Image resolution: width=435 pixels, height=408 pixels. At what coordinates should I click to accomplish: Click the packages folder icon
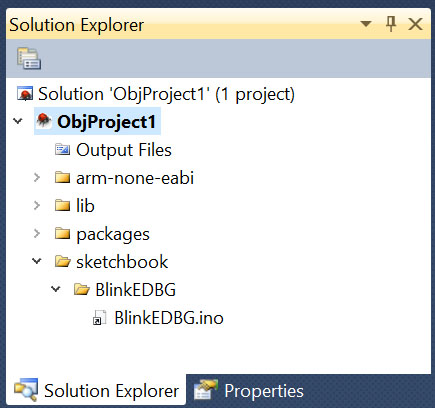[x=62, y=233]
